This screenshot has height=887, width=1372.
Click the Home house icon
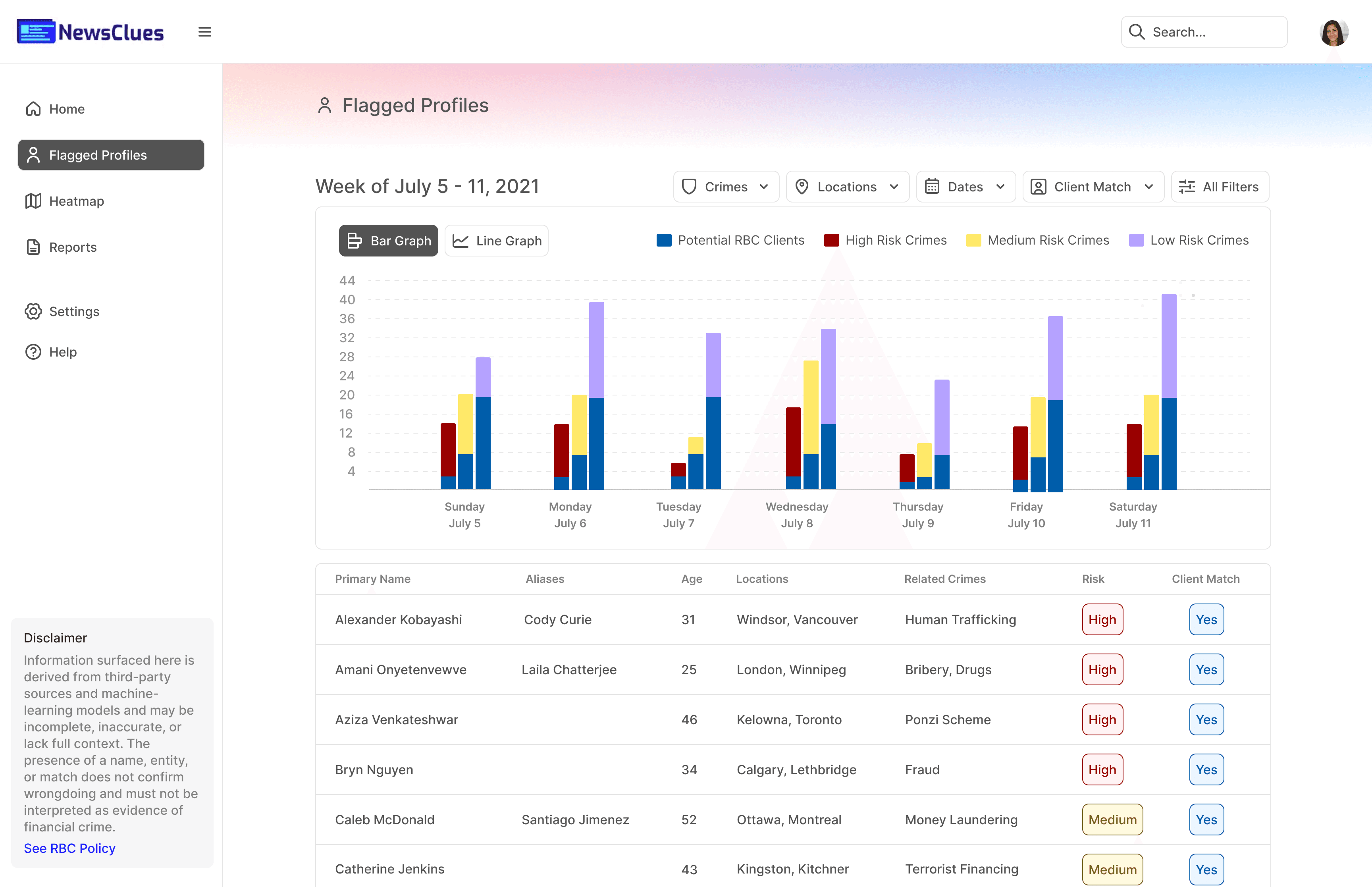(x=33, y=109)
